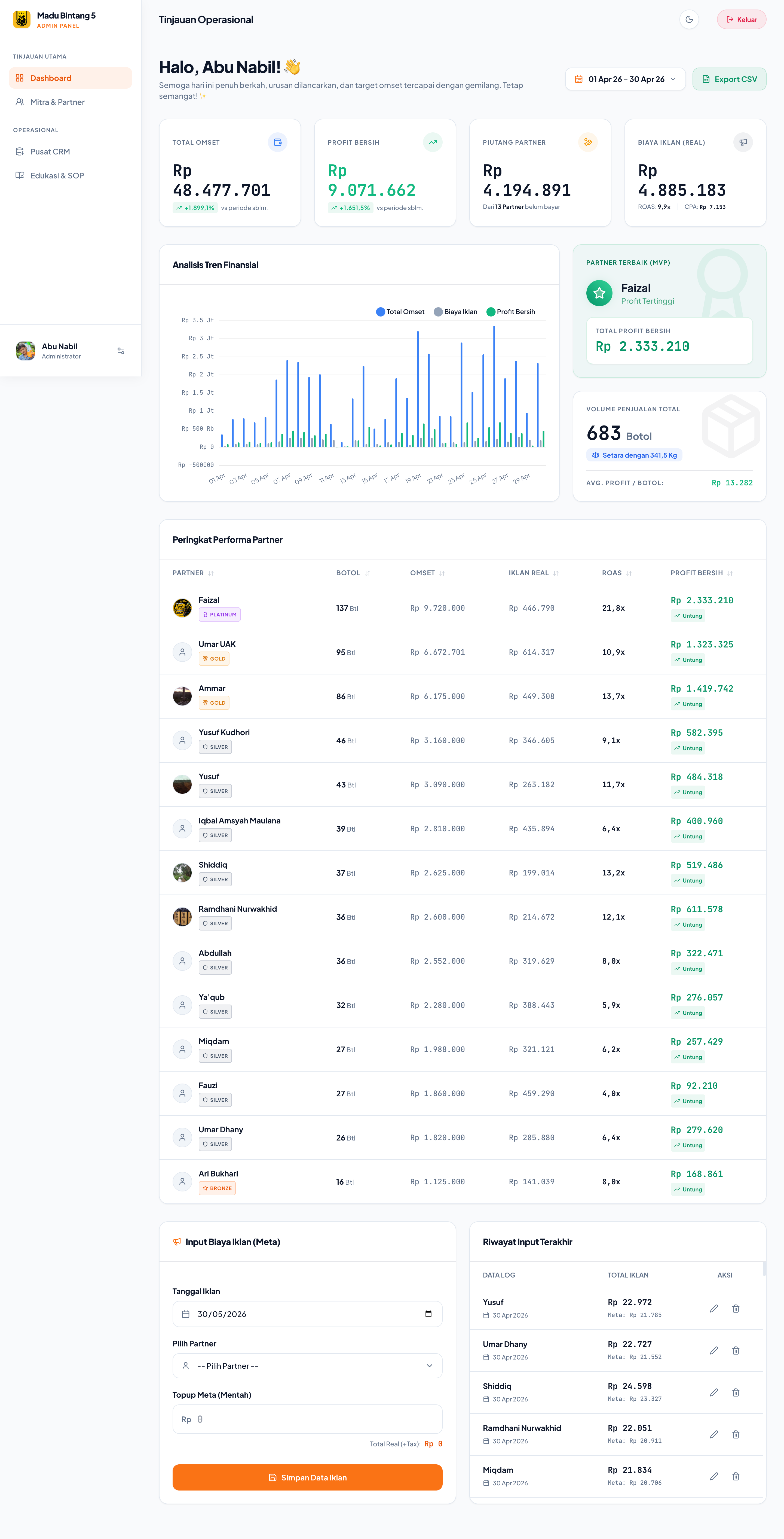Open Dashboard in the sidebar

tap(71, 78)
